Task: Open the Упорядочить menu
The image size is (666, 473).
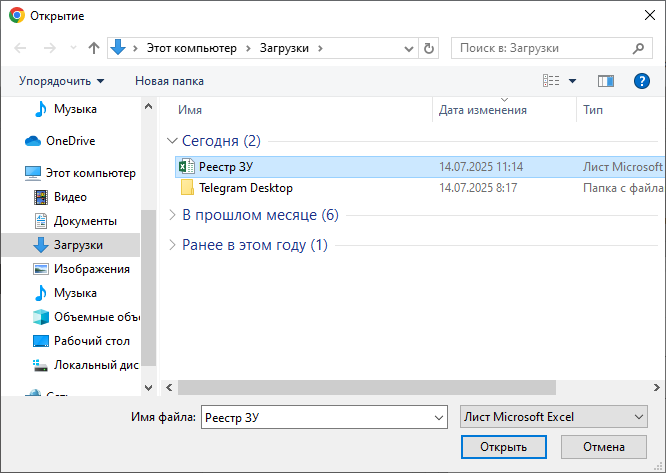Action: 61,81
